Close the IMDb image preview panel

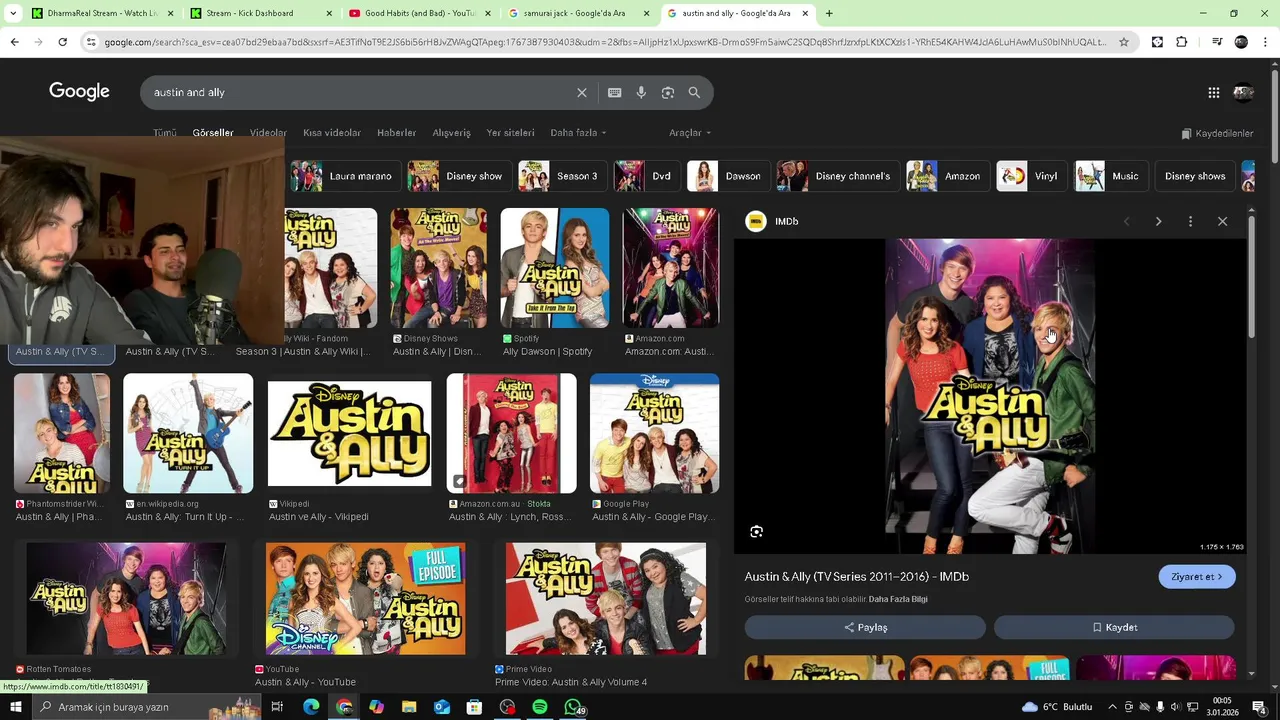coord(1222,221)
